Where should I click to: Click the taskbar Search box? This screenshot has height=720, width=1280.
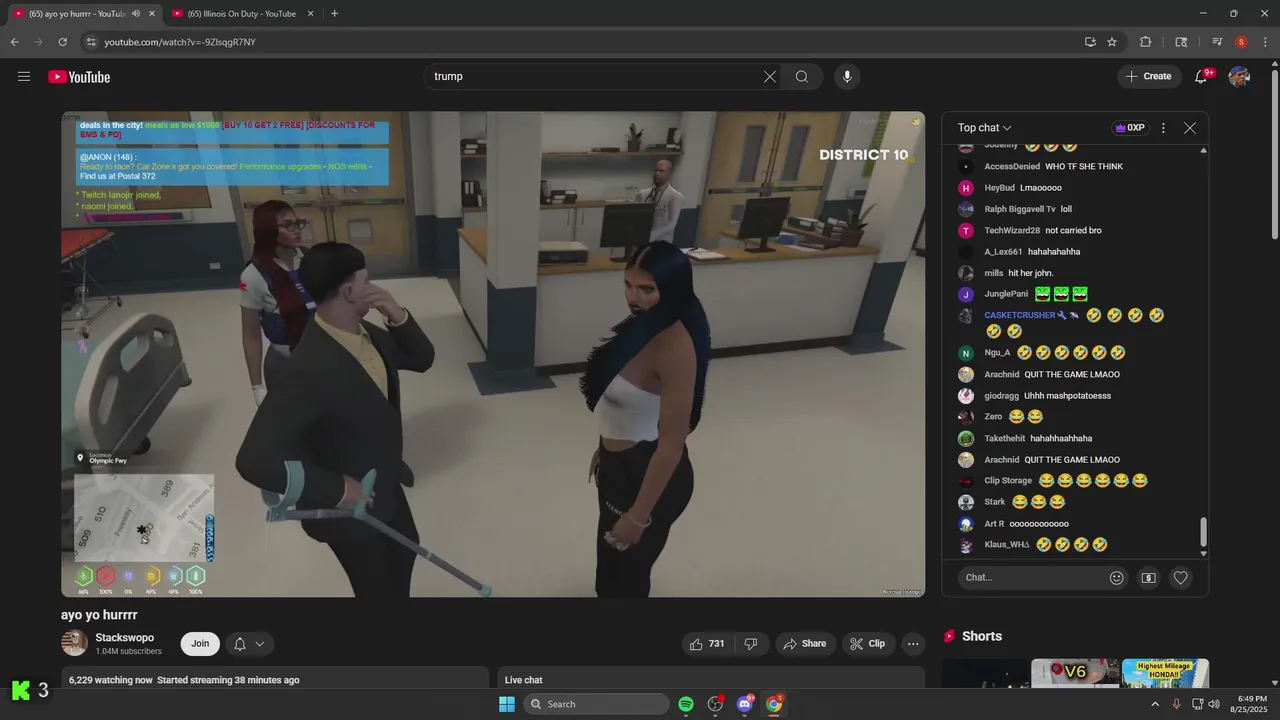coord(596,704)
